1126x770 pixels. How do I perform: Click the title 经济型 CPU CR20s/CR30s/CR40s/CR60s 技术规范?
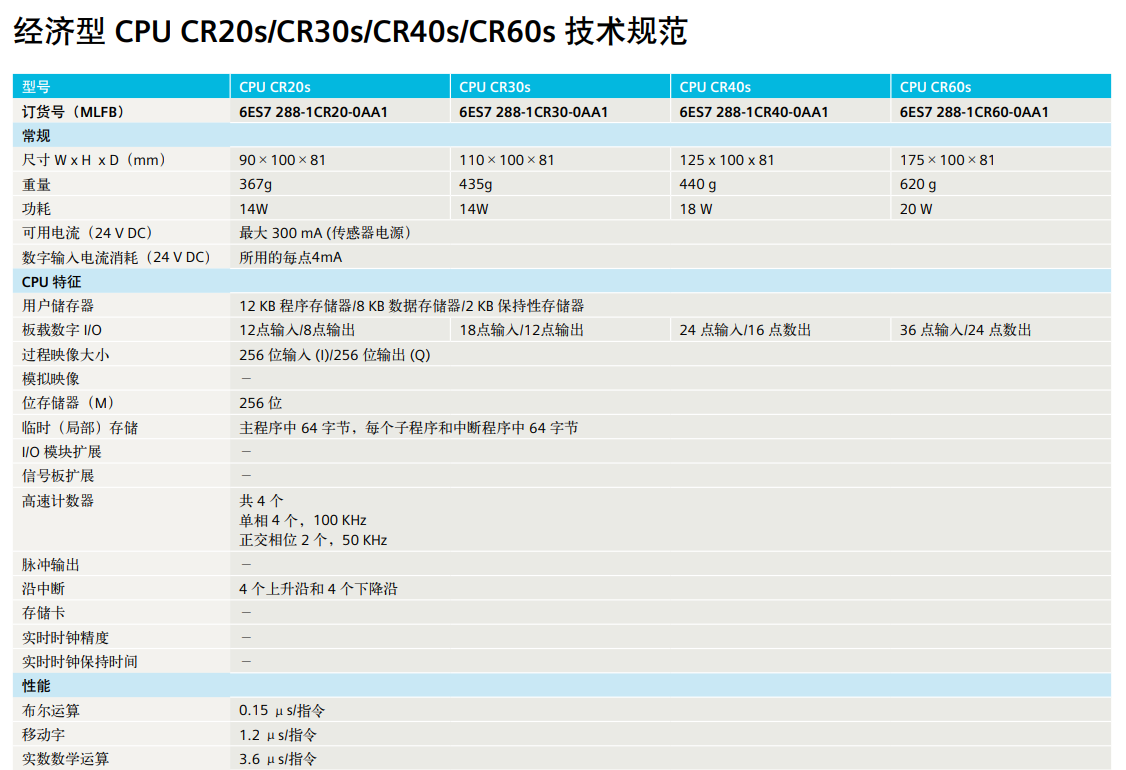[x=350, y=32]
